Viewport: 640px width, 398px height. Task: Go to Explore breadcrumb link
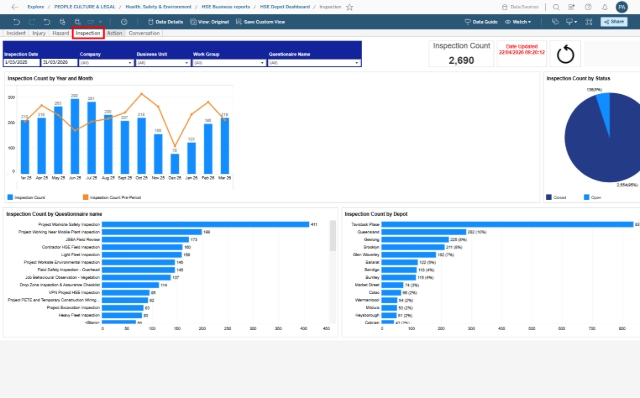point(36,7)
